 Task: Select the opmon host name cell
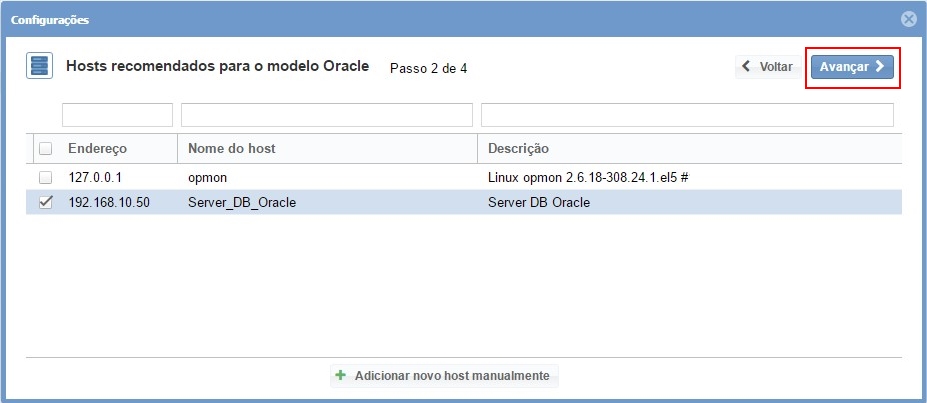click(208, 177)
